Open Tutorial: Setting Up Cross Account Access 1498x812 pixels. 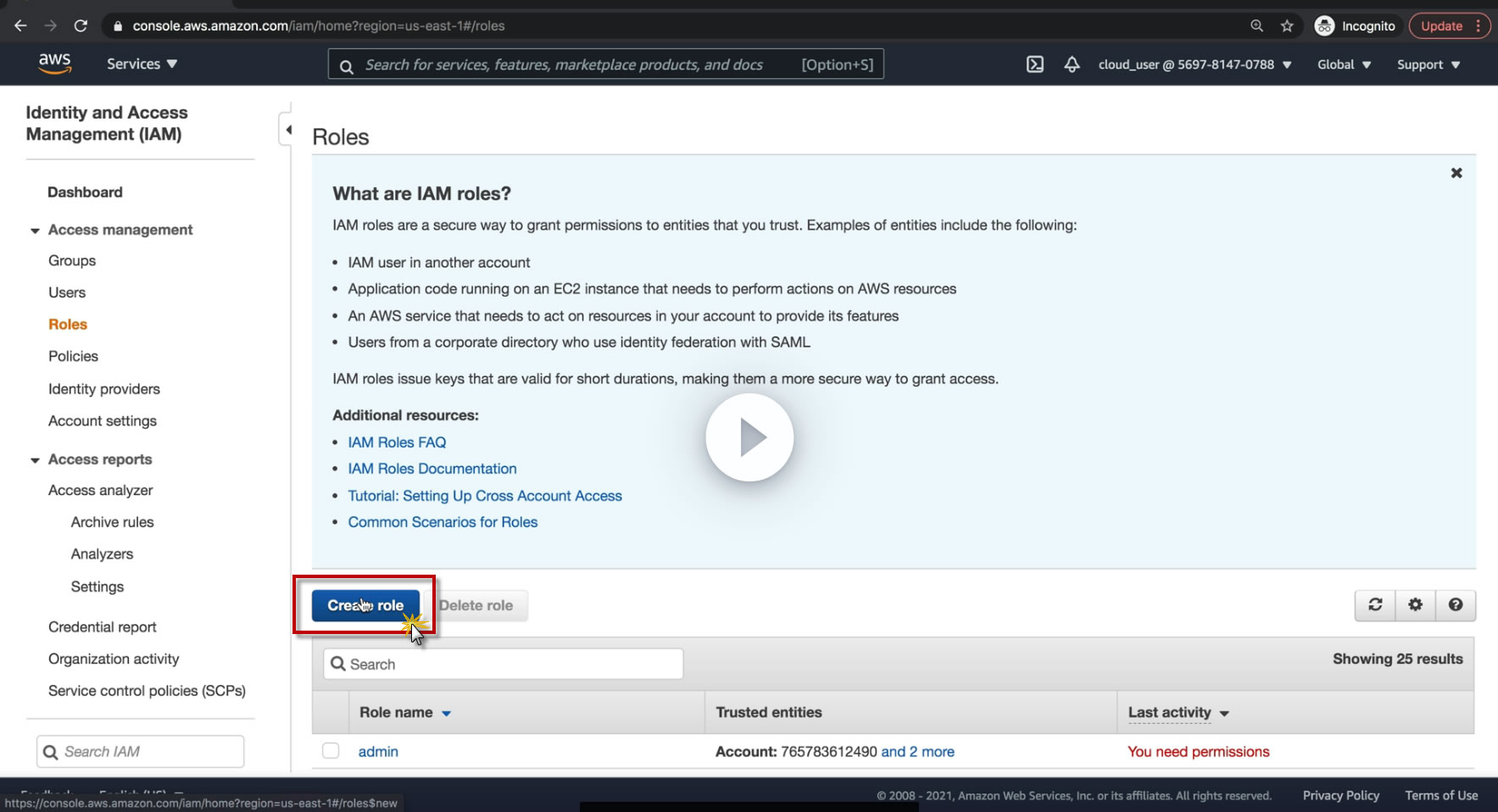[485, 496]
